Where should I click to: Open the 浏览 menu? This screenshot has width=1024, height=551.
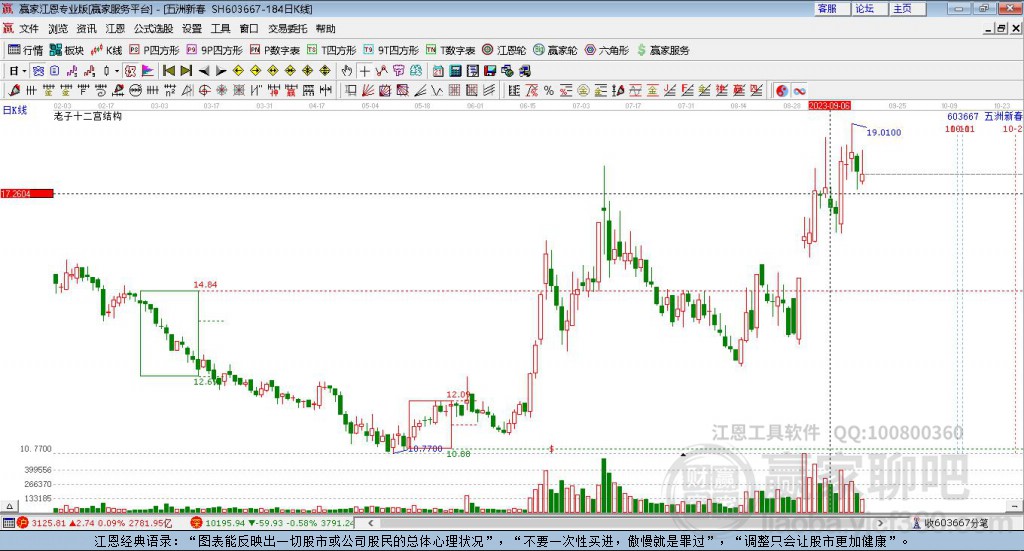(57, 29)
